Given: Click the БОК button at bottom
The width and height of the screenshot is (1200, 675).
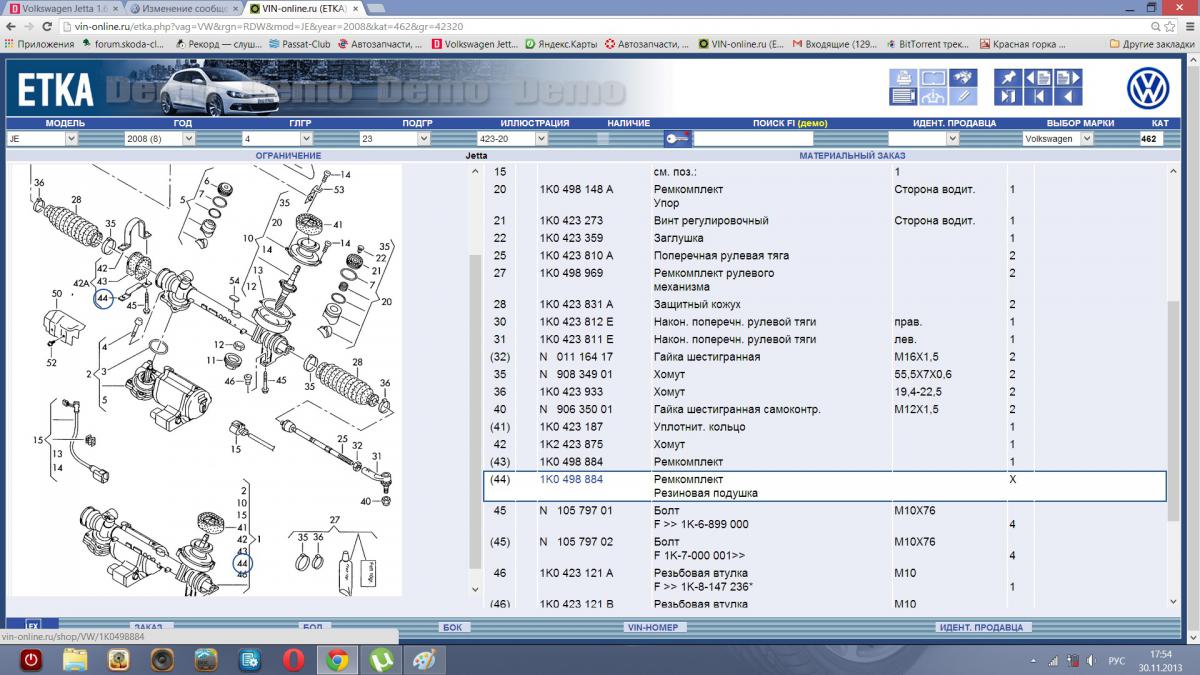Looking at the screenshot, I should (452, 627).
